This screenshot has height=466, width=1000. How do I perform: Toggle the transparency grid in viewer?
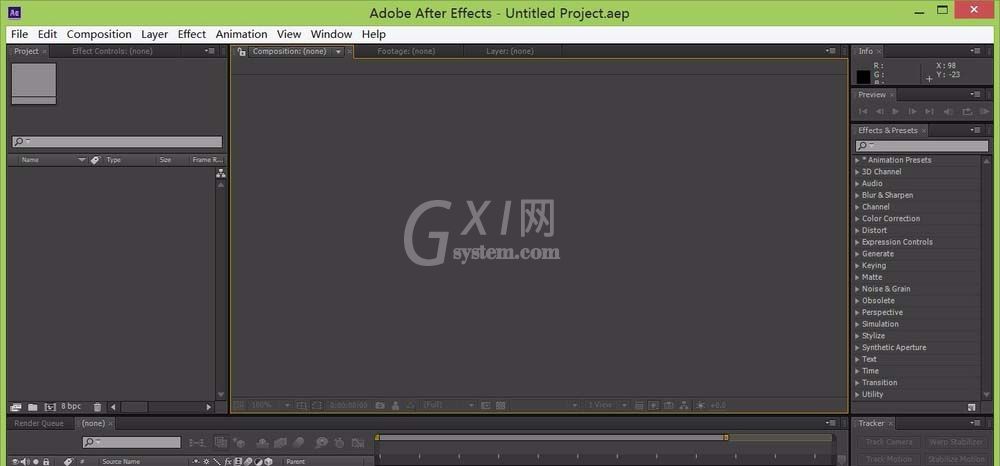coord(501,405)
